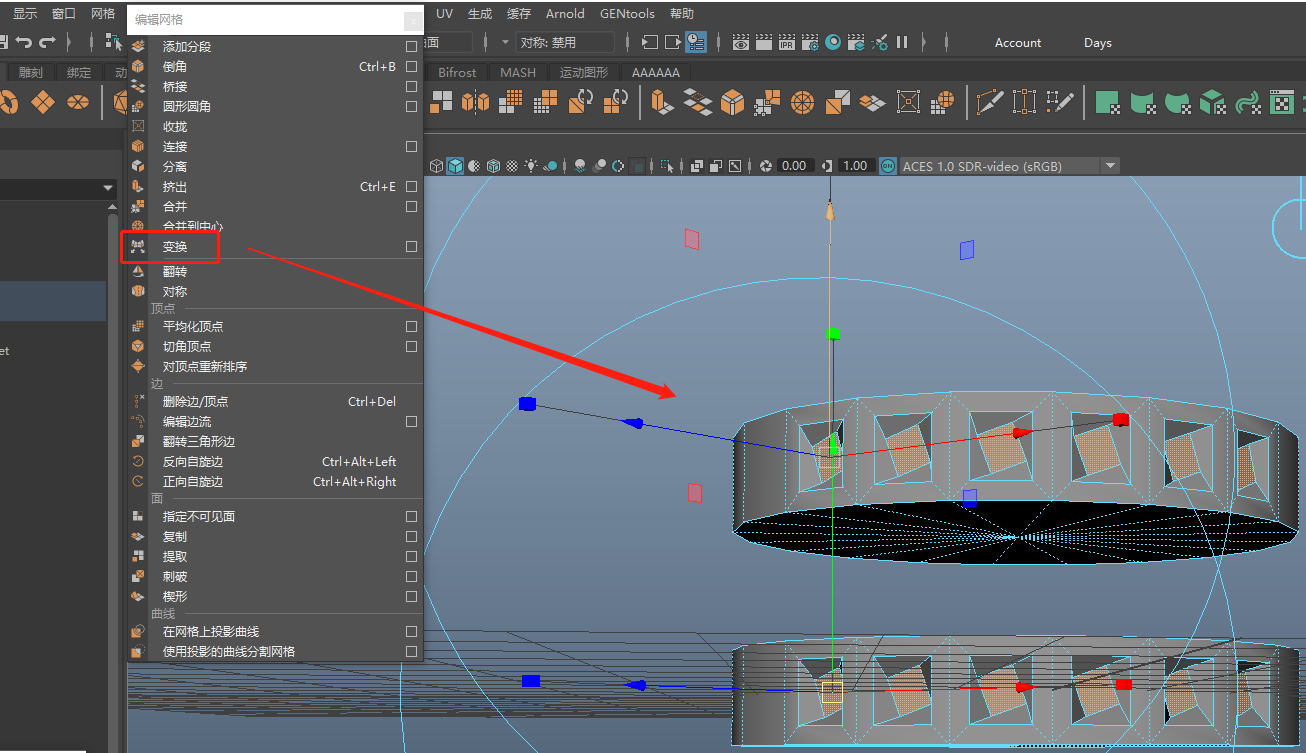Click the green Y-axis manipulator handle

pyautogui.click(x=832, y=334)
